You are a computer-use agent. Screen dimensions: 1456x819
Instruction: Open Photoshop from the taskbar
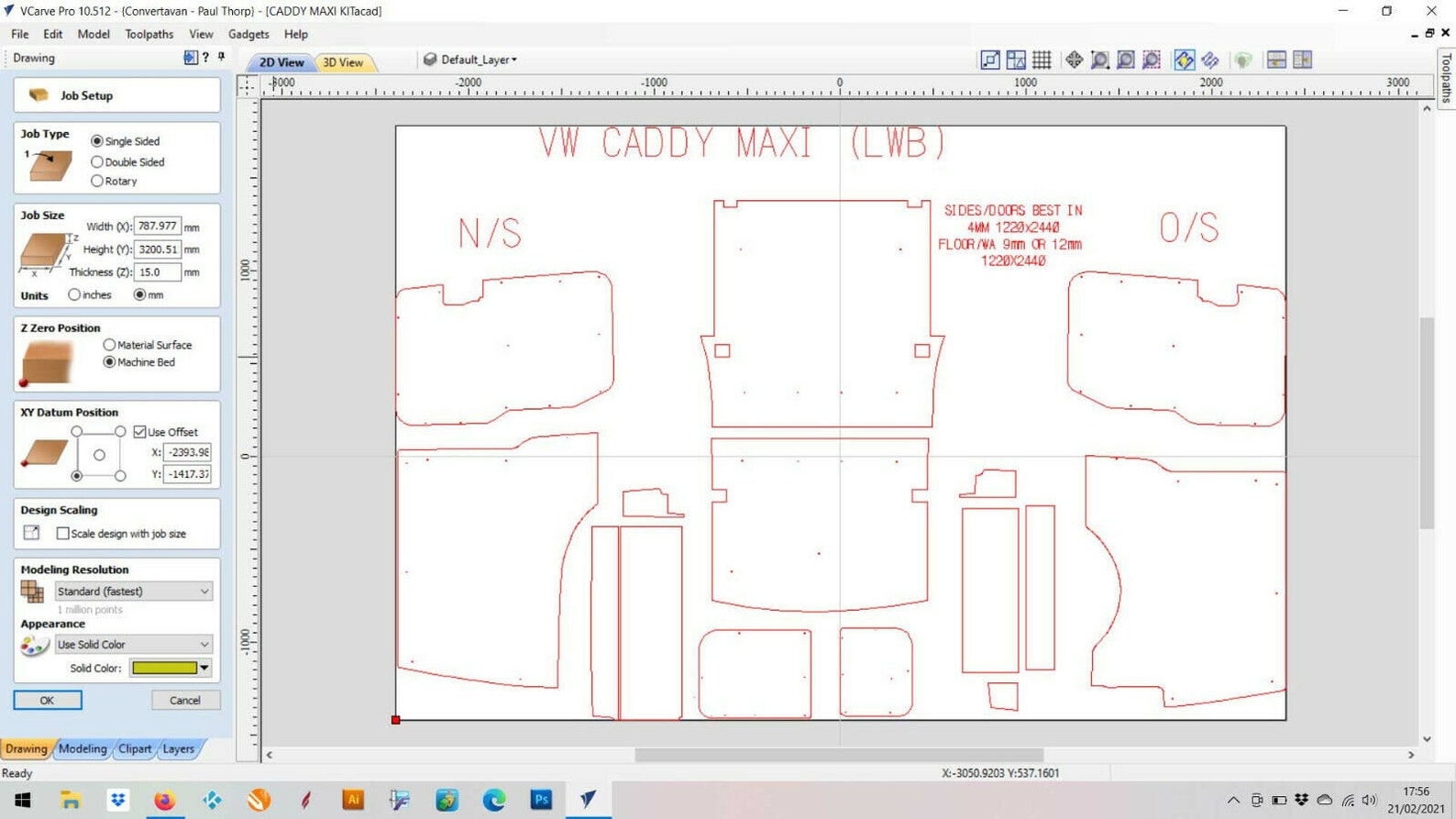(541, 800)
